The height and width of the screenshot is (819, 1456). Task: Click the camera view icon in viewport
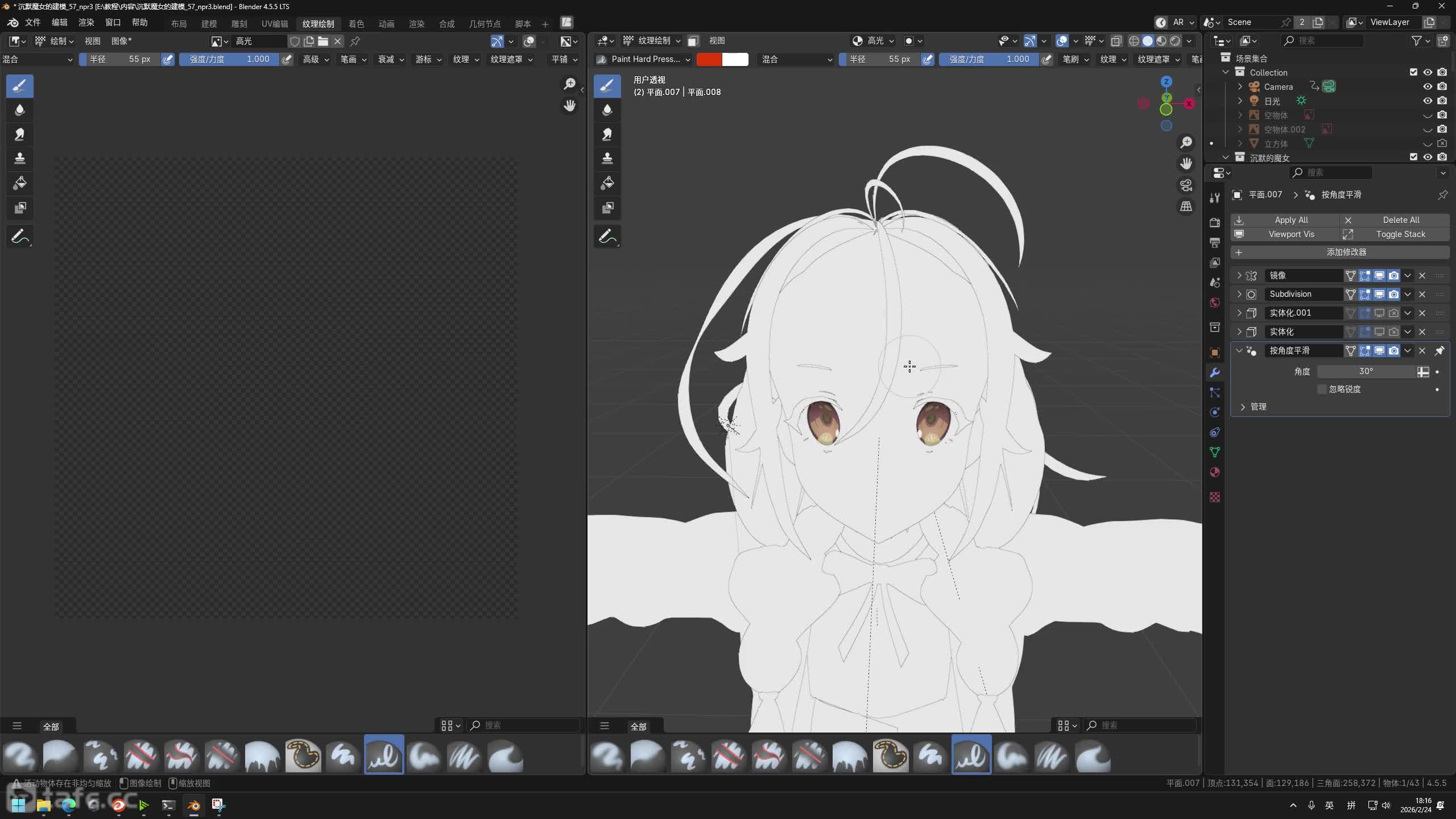pyautogui.click(x=1186, y=185)
